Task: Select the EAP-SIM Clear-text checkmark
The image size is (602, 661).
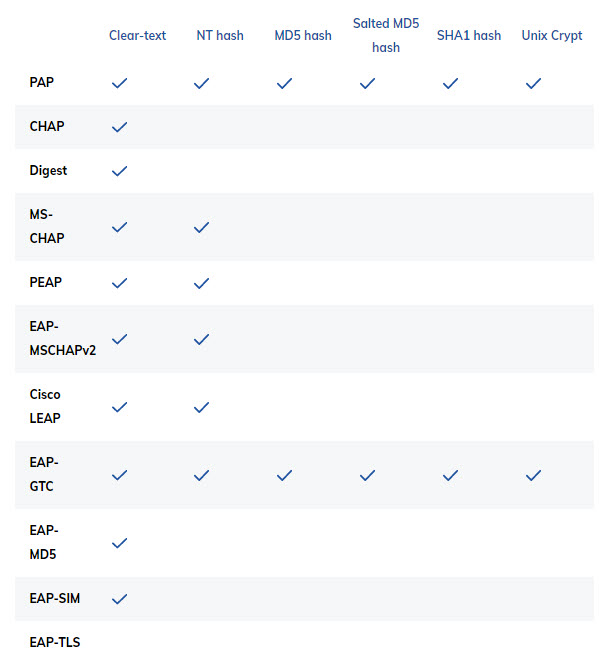Action: click(119, 599)
